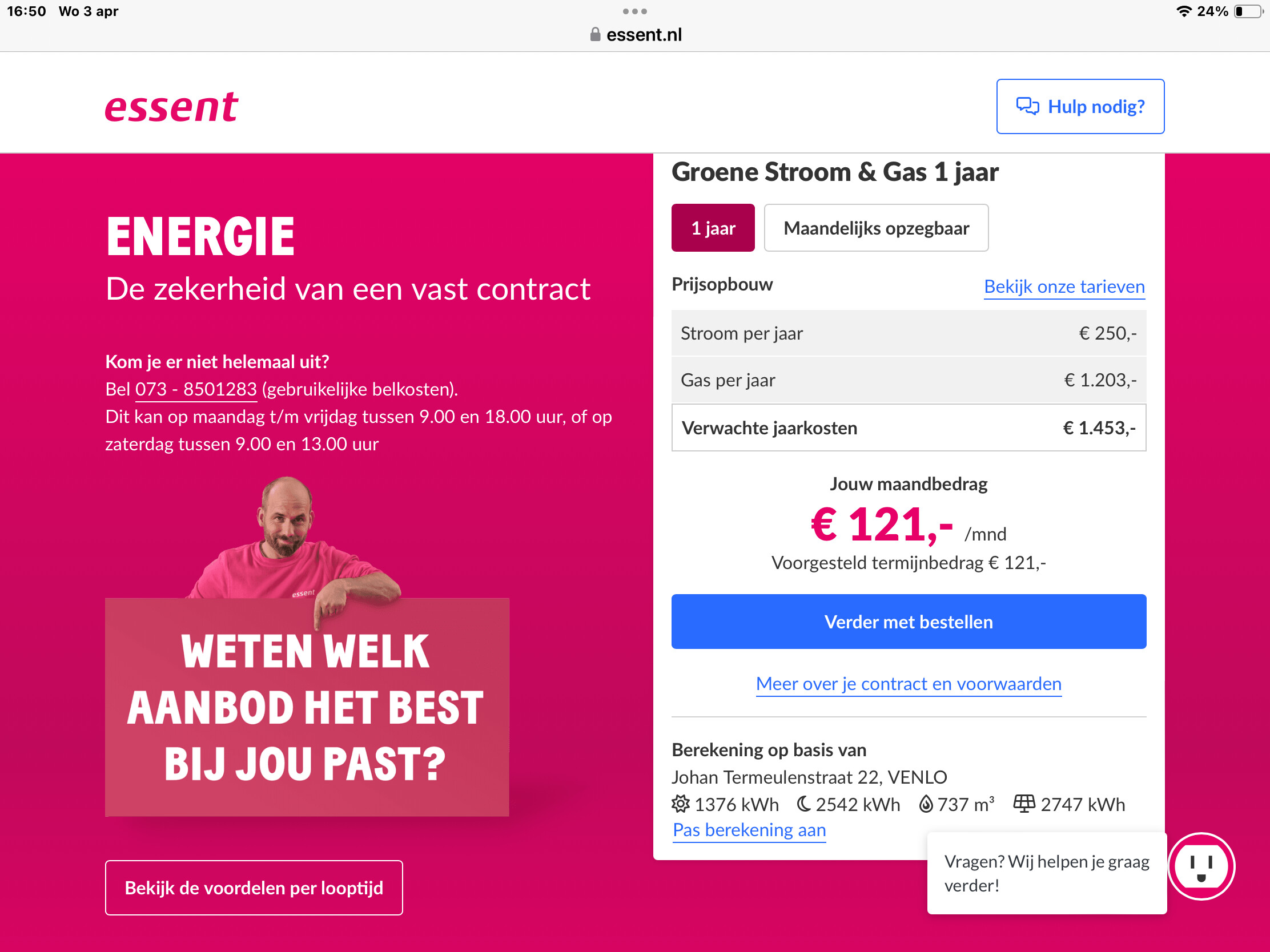This screenshot has width=1270, height=952.
Task: Click Bekijk de voordelen per looptijd
Action: [254, 888]
